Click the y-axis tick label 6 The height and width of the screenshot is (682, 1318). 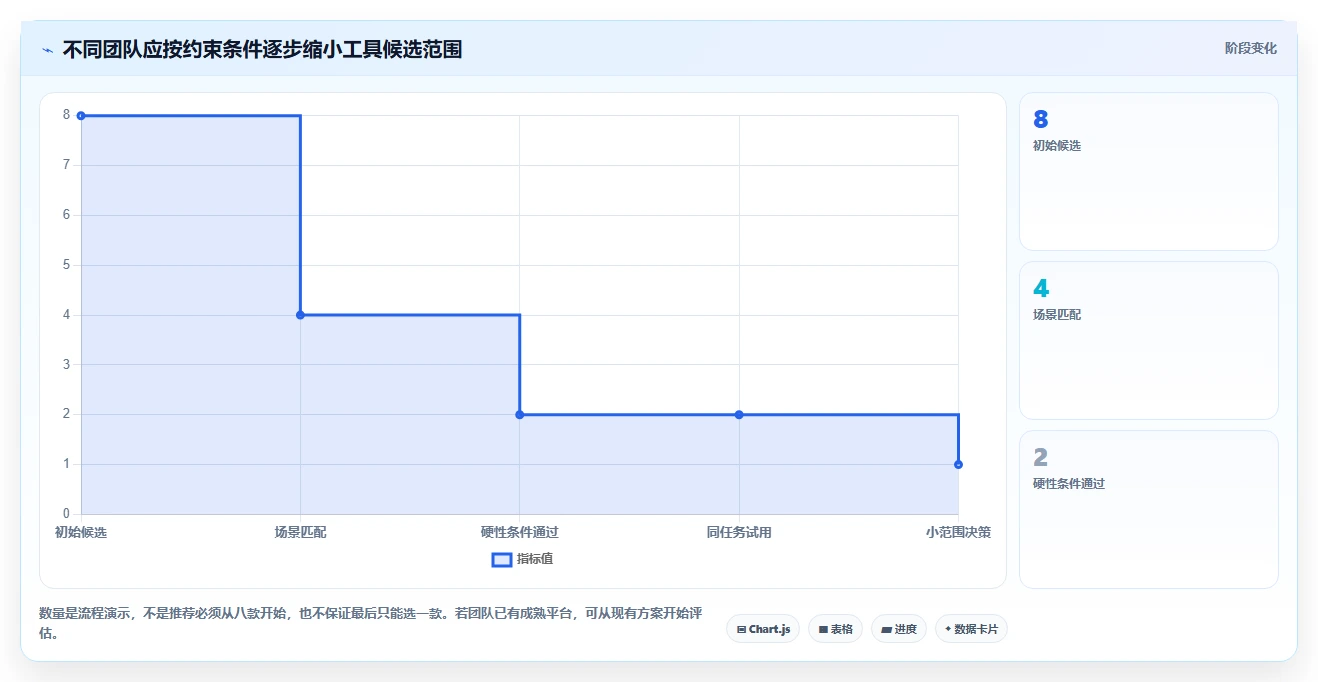pos(66,215)
